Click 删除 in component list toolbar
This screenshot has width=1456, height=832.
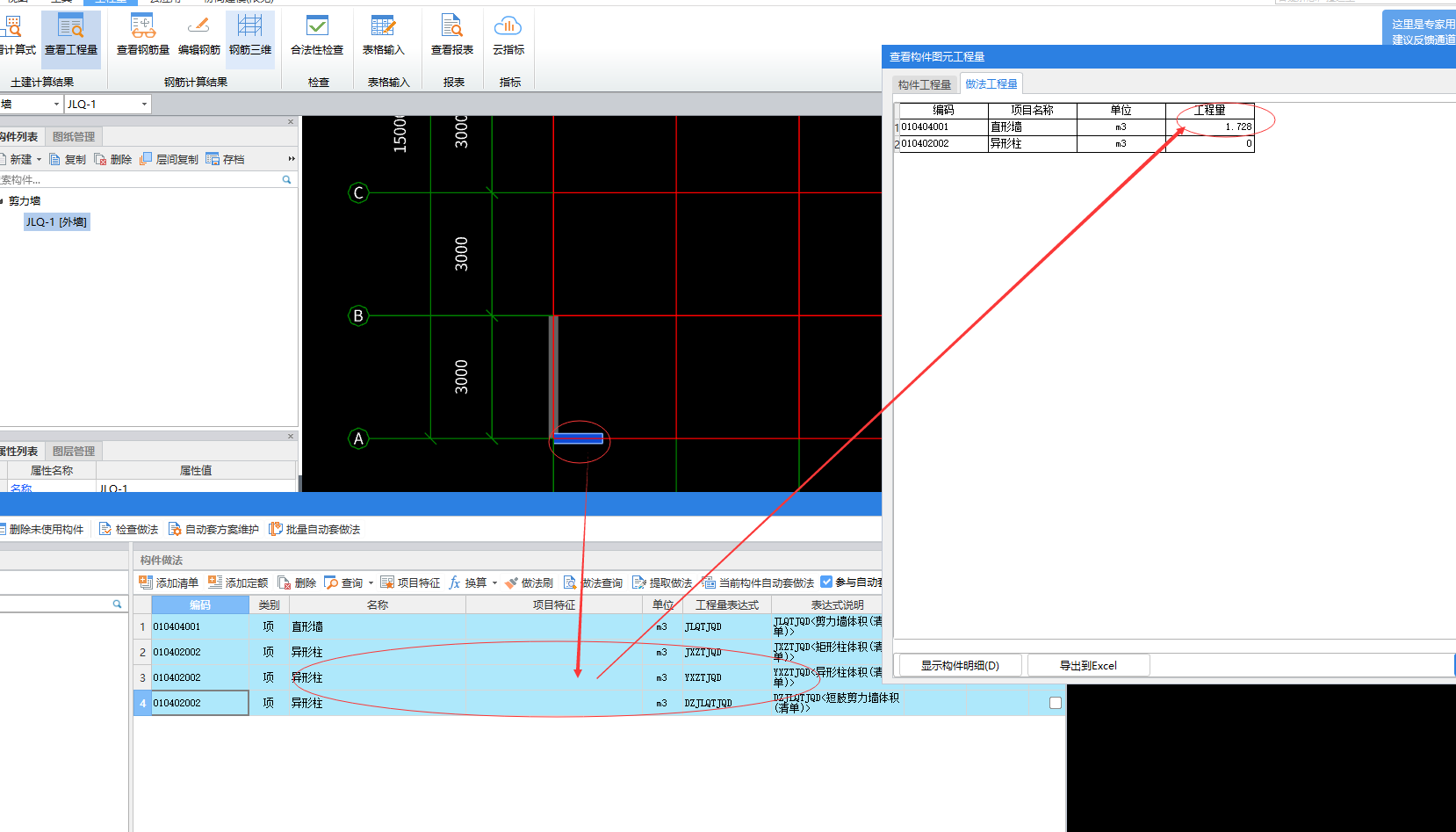pyautogui.click(x=113, y=159)
